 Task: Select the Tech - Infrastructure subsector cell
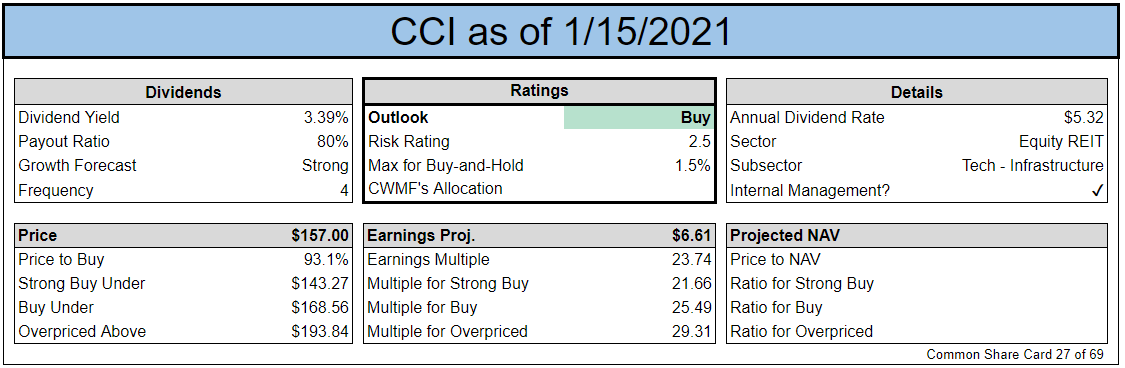coord(1032,166)
